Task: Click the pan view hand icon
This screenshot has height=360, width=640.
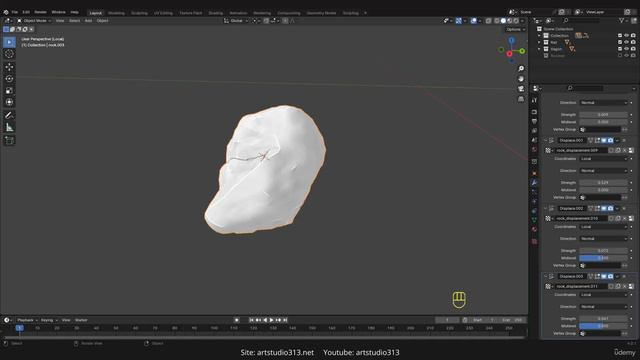Action: [x=521, y=79]
